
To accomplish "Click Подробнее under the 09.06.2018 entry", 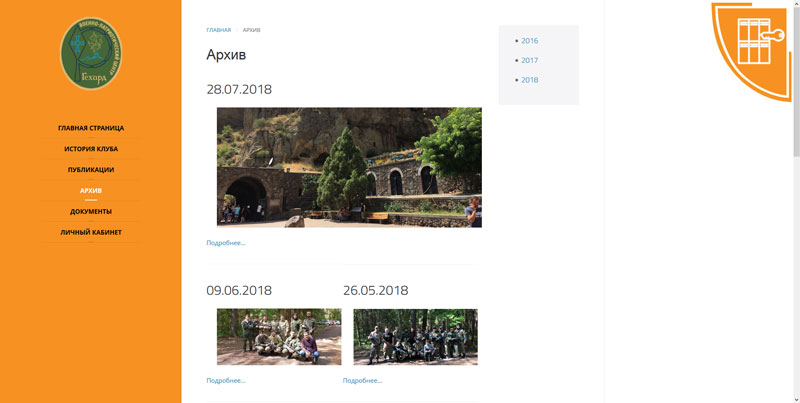I will pos(226,381).
